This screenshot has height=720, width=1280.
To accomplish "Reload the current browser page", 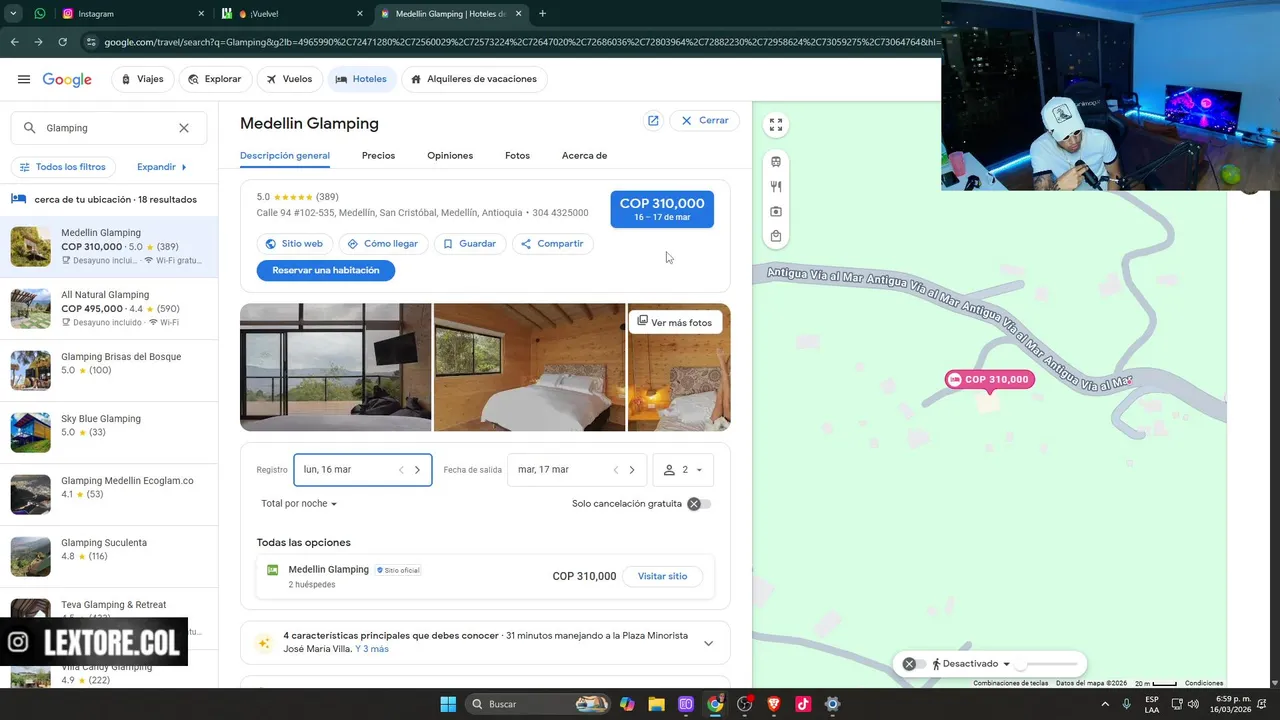I will click(62, 42).
